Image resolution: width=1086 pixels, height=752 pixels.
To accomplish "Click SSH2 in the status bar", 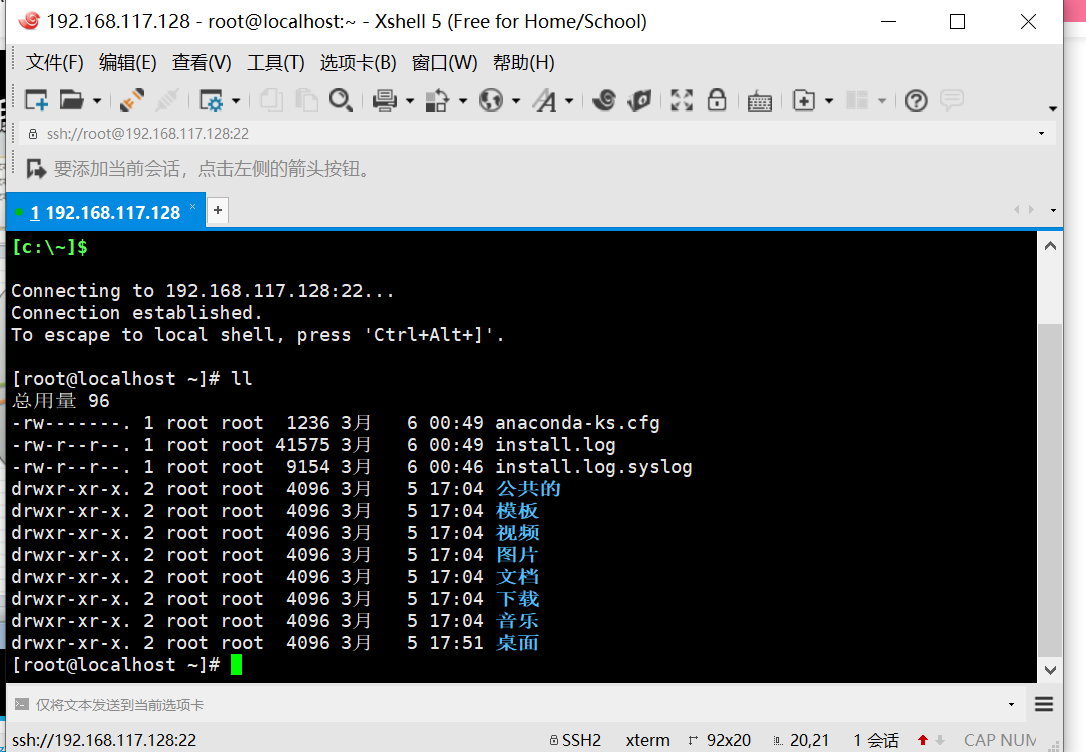I will pos(575,740).
